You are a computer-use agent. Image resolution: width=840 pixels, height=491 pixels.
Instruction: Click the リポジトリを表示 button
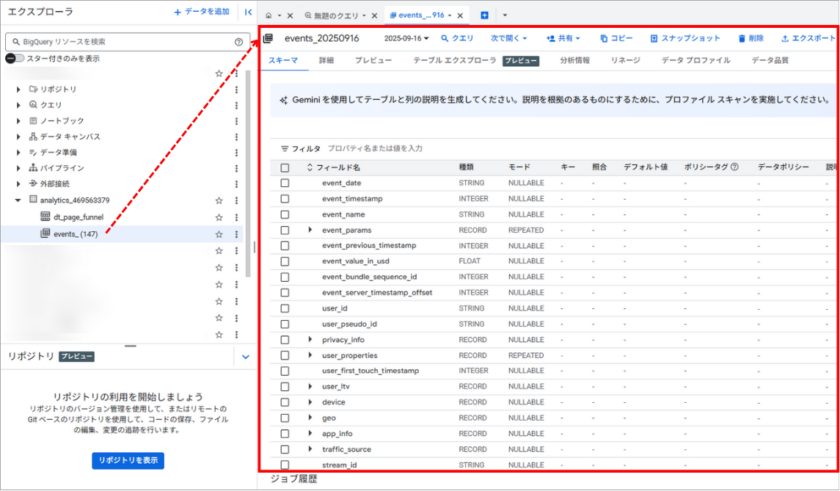point(126,460)
